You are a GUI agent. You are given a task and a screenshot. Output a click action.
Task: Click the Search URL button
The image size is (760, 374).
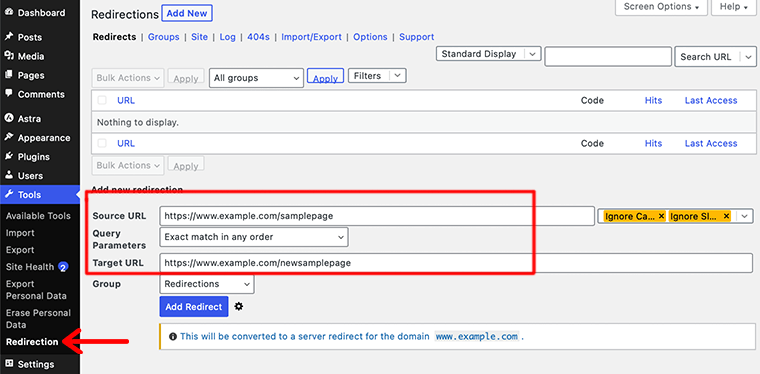click(707, 57)
